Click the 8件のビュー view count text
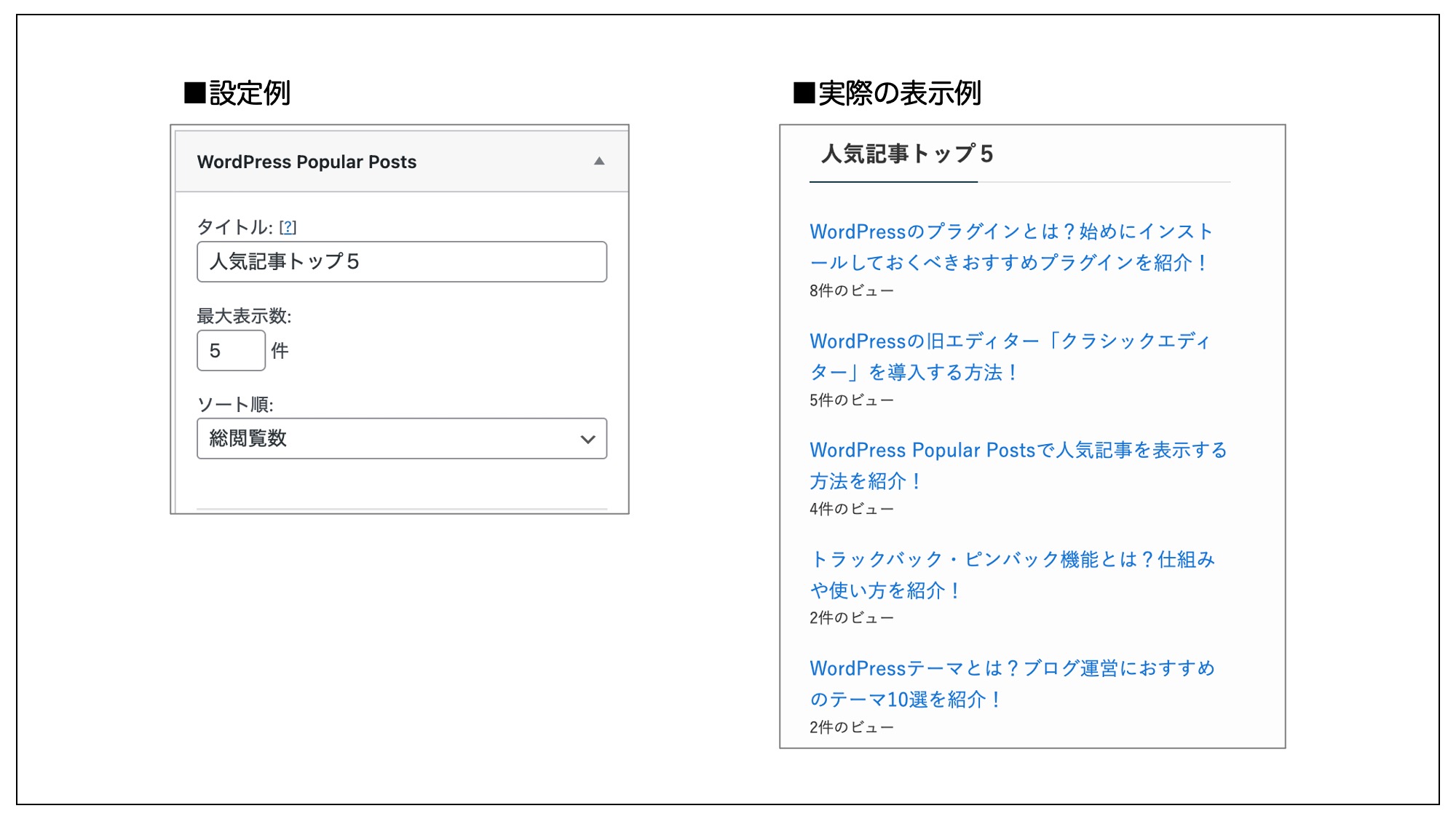 tap(851, 290)
